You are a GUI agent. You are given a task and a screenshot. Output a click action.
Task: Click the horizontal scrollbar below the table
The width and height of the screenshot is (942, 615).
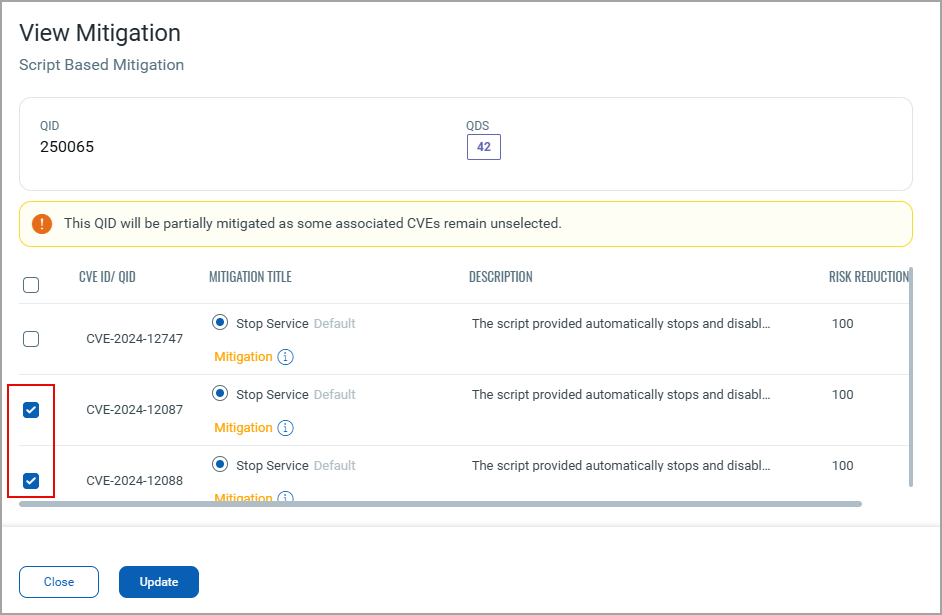click(440, 504)
